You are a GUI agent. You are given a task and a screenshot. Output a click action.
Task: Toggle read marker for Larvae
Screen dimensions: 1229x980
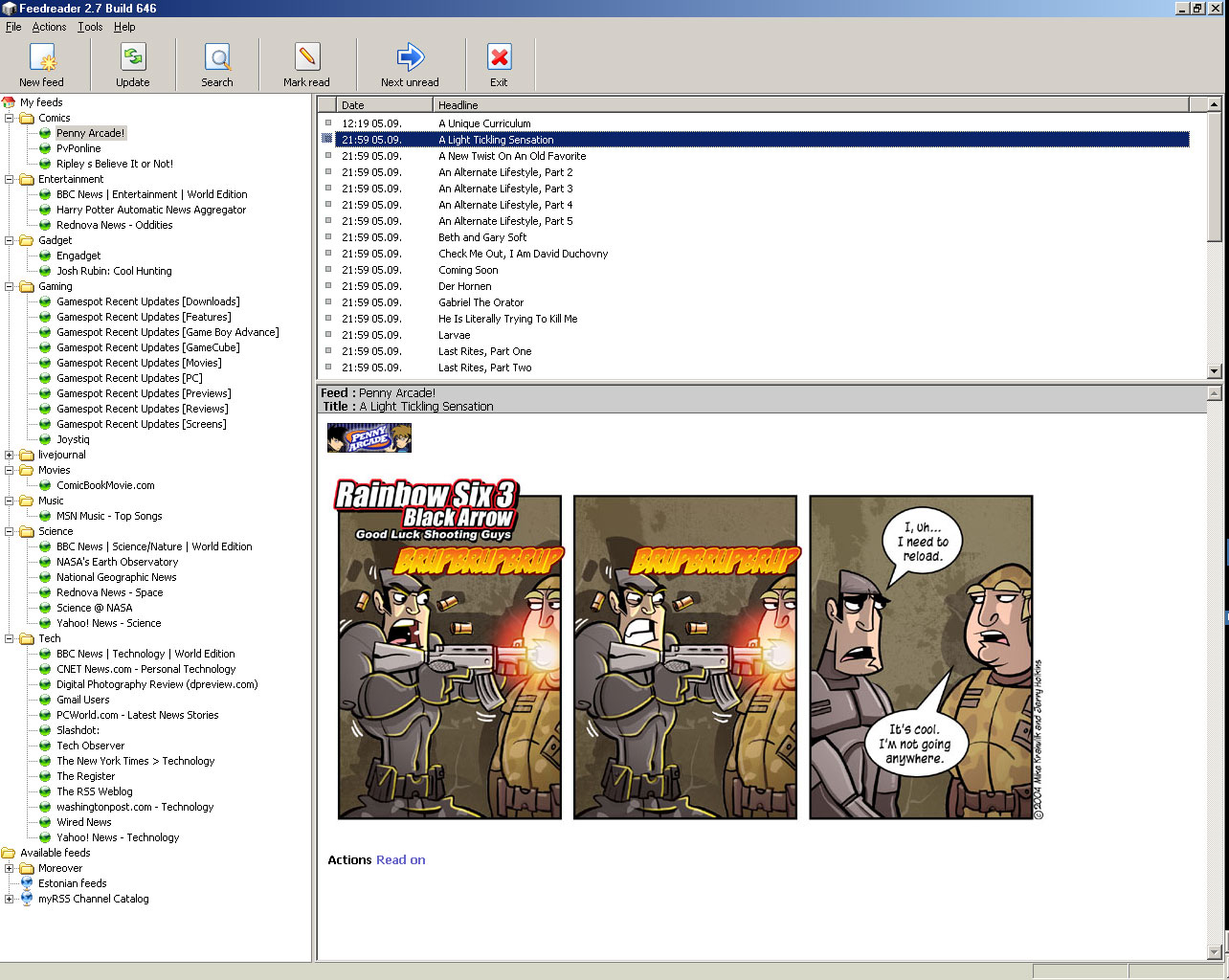pos(328,335)
